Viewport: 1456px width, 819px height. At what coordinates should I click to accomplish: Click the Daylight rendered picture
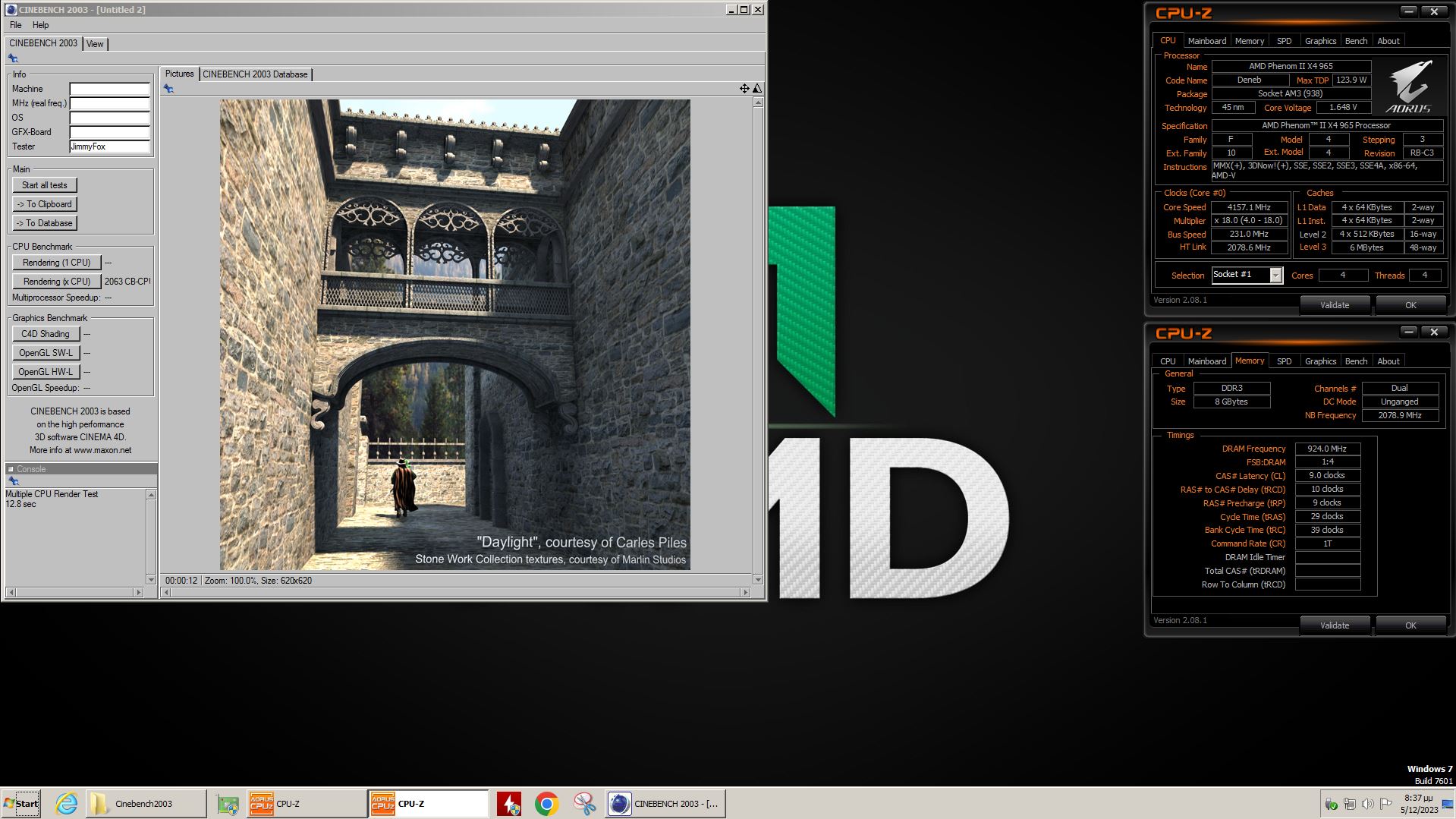click(455, 335)
